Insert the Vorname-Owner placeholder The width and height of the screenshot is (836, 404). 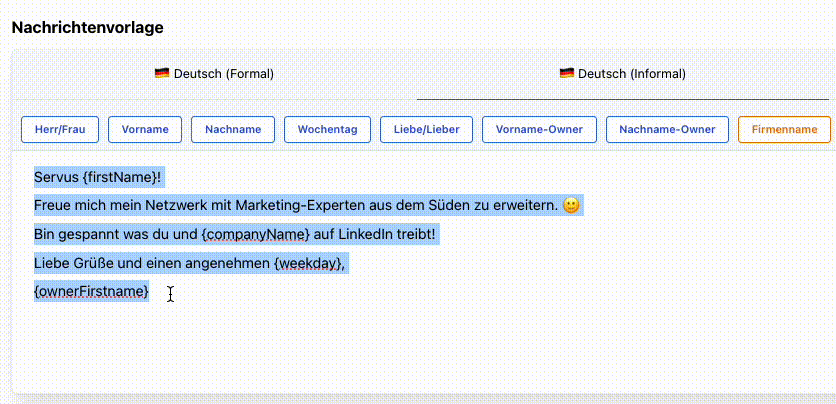tap(540, 129)
